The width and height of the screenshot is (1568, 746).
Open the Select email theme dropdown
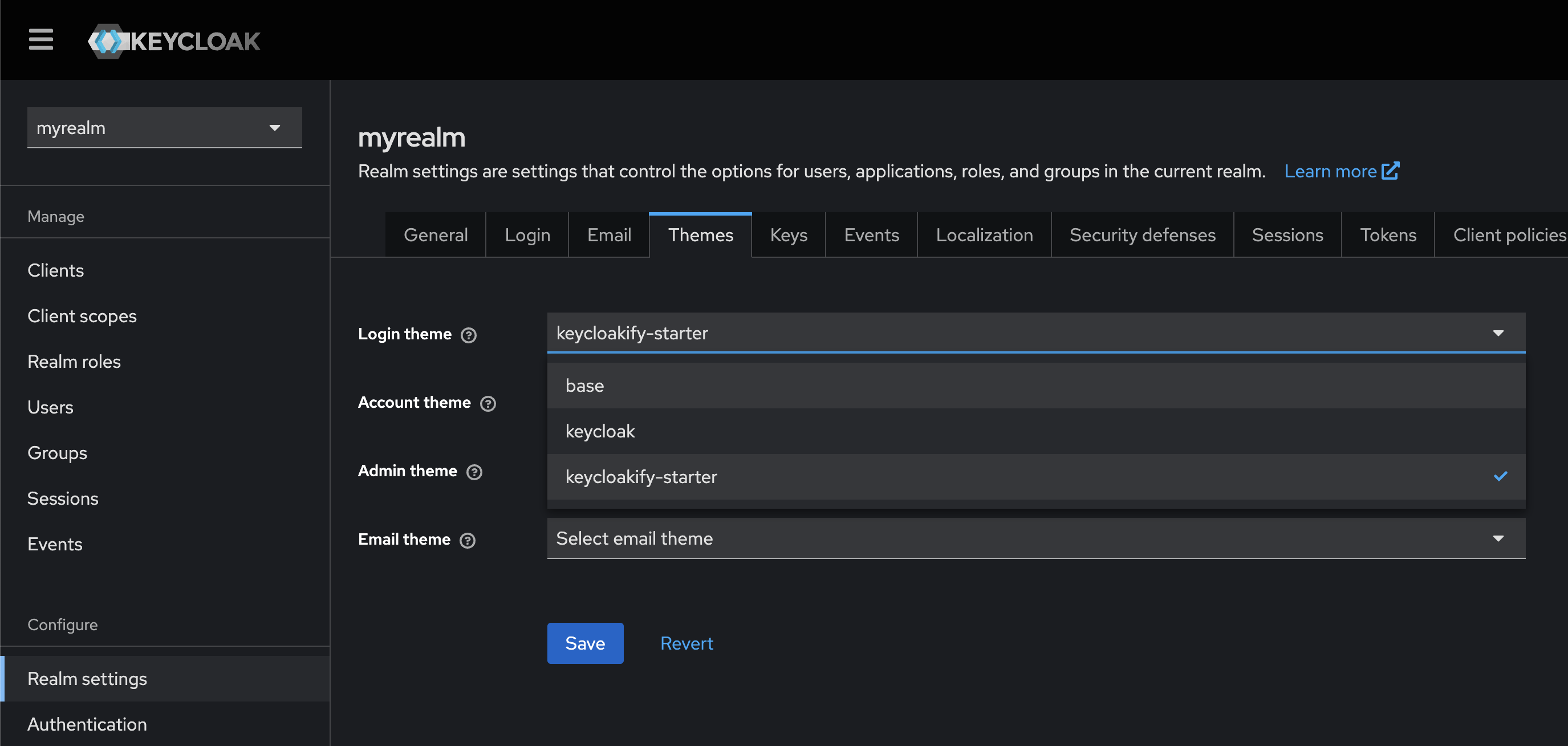1035,538
